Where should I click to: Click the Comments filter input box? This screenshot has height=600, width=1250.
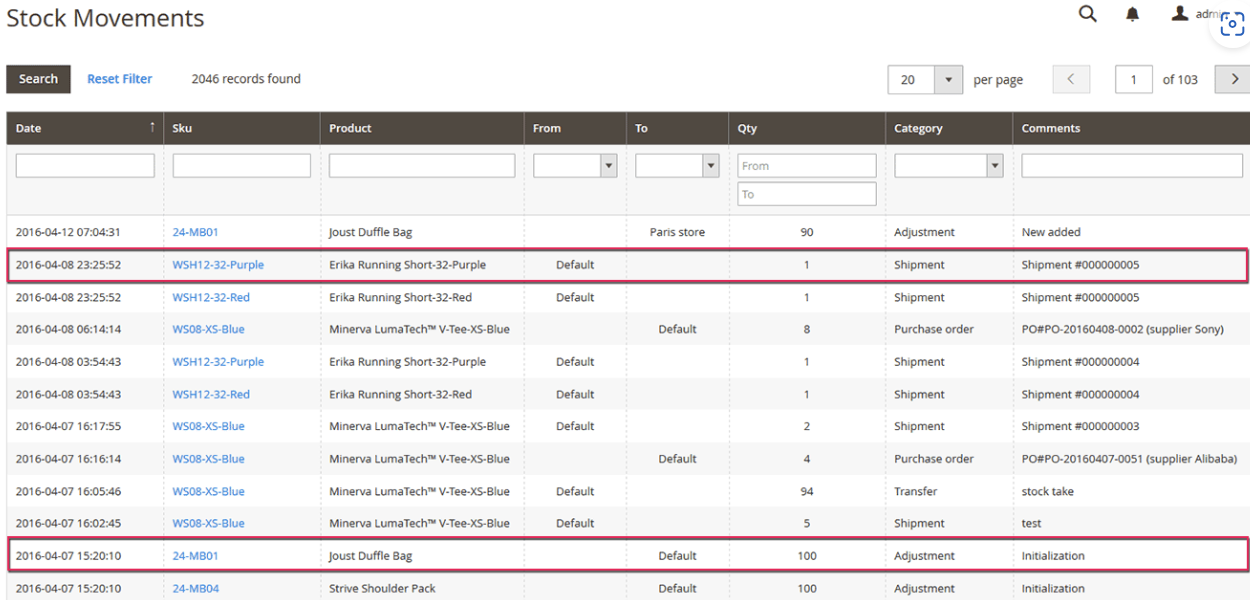[1131, 165]
